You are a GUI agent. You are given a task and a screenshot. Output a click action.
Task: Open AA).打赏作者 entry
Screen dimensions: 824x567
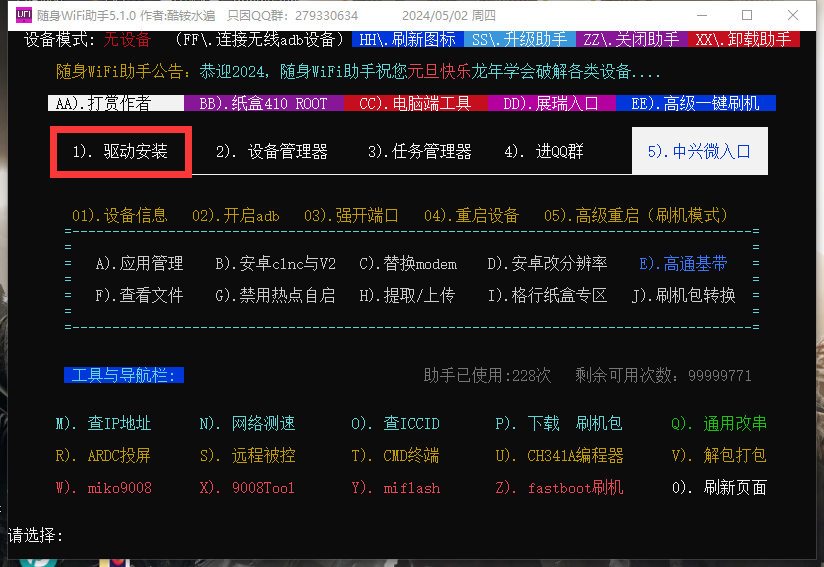click(x=116, y=103)
